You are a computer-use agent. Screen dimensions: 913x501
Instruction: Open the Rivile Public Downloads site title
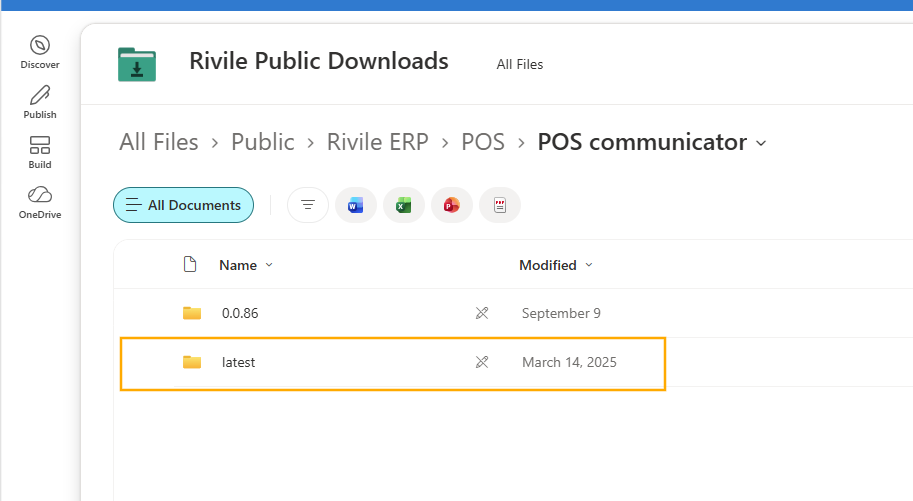(319, 61)
